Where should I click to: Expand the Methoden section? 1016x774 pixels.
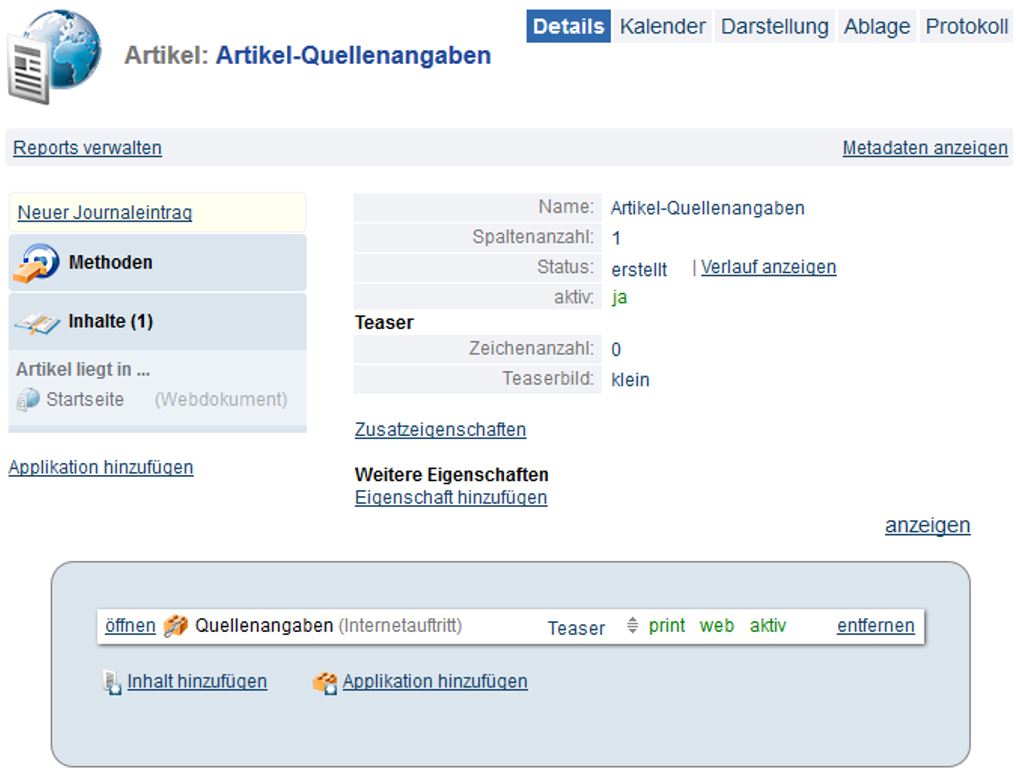coord(110,263)
